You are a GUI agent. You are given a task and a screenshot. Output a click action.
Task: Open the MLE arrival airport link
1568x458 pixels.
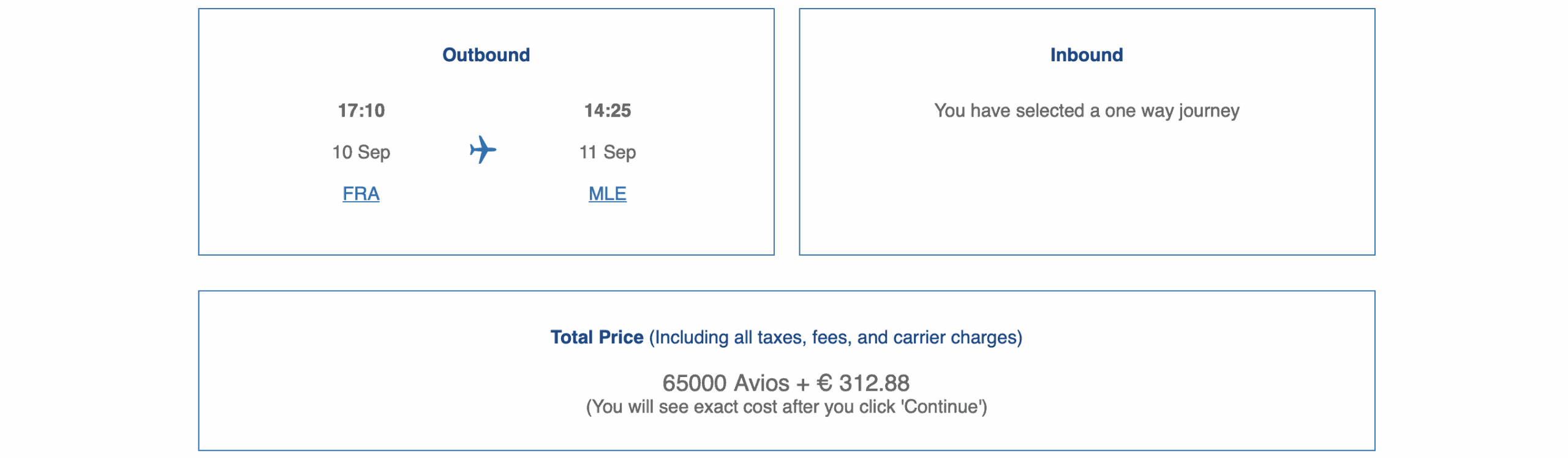607,194
